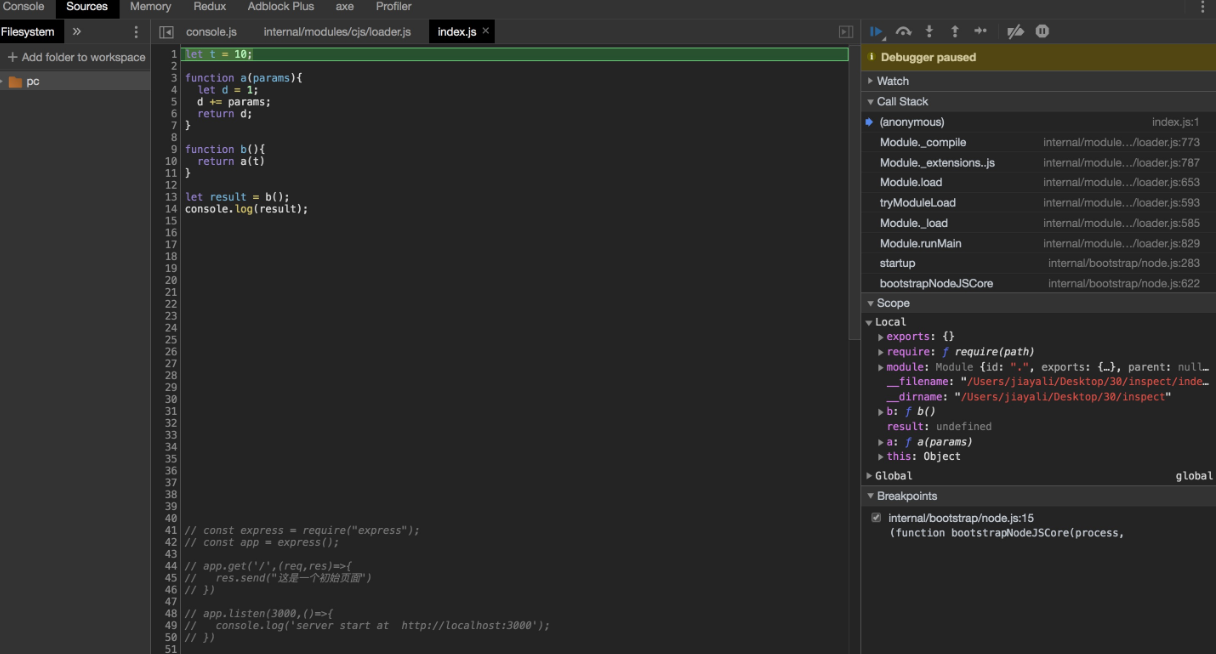Collapse the Call Stack section
The height and width of the screenshot is (654, 1216).
point(902,101)
